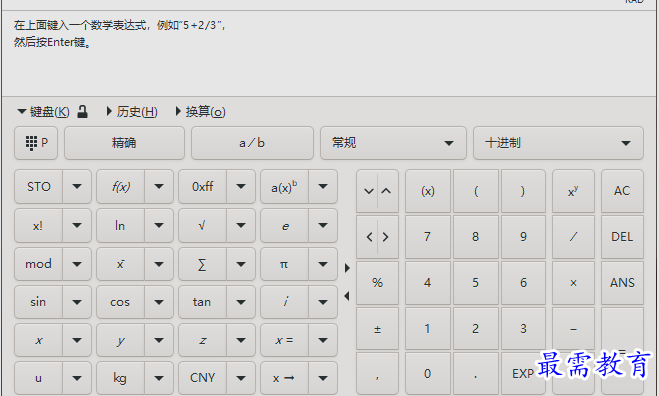This screenshot has width=659, height=396.
Task: Click the history up arrow
Action: click(x=387, y=191)
